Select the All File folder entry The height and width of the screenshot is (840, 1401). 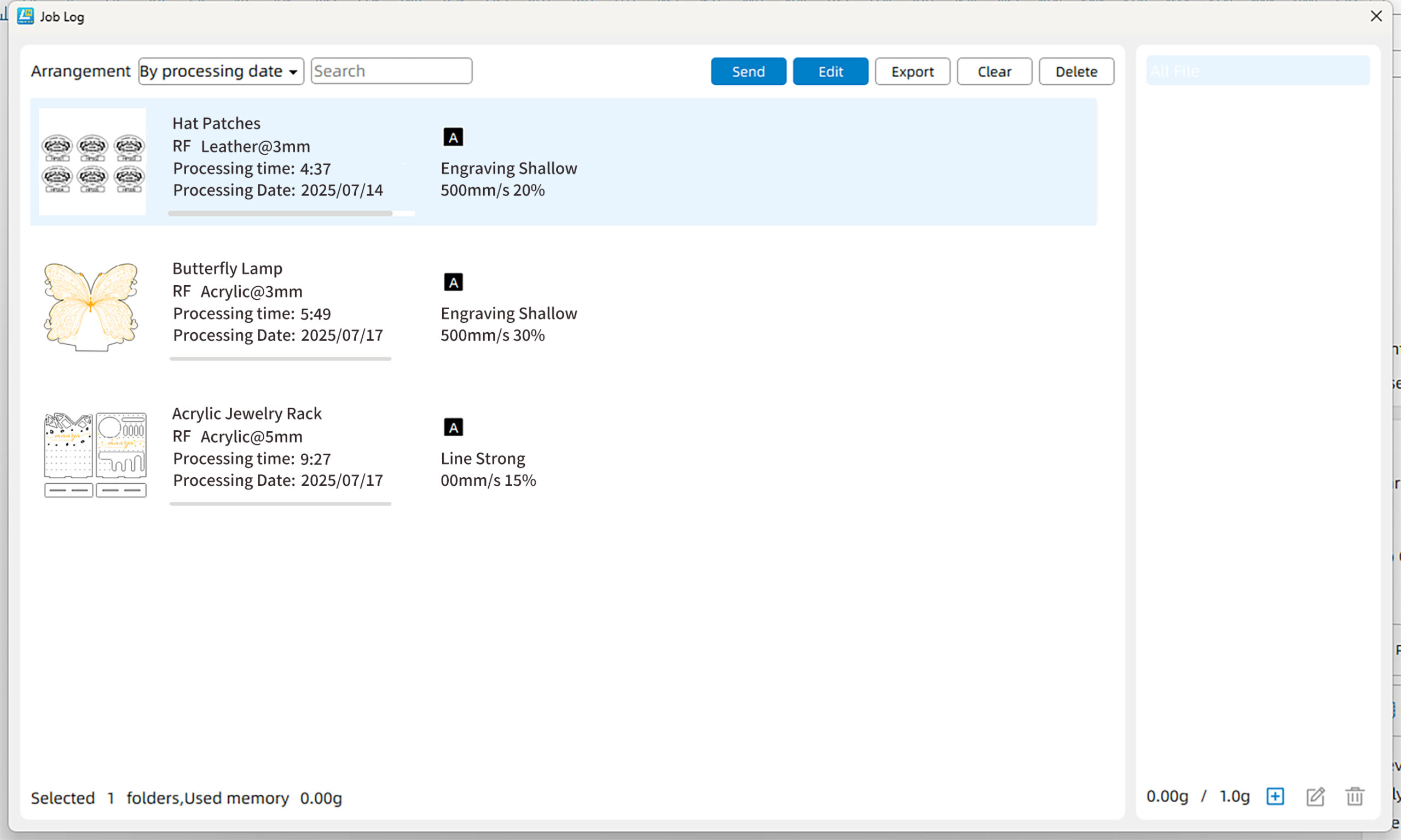tap(1257, 71)
